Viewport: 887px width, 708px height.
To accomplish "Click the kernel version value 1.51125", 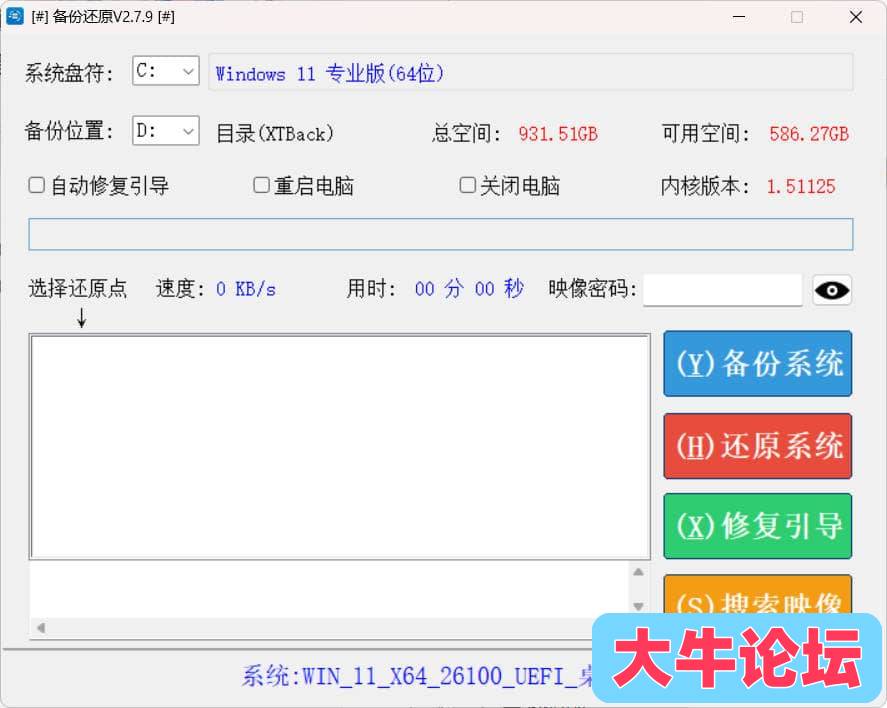I will [x=801, y=187].
